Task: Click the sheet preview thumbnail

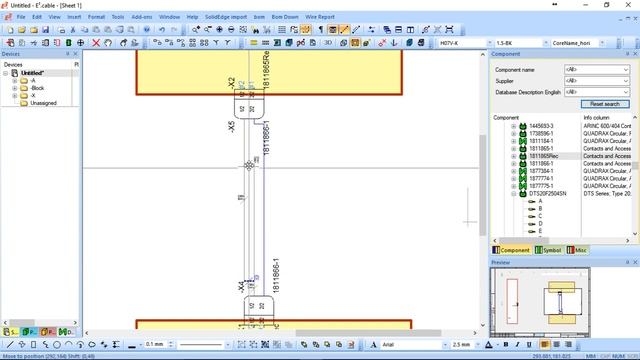Action: [540, 302]
